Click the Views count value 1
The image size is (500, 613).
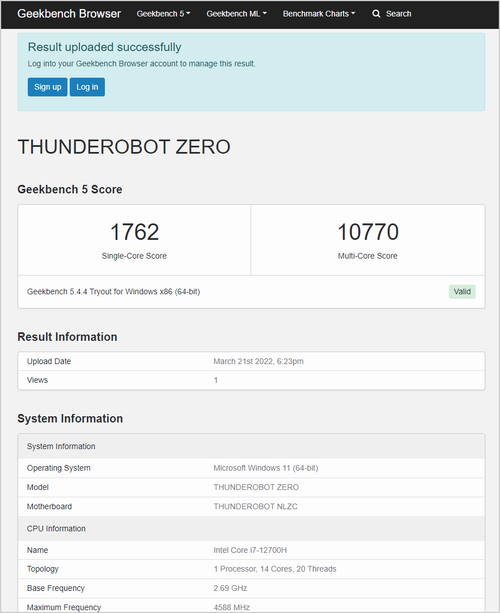pyautogui.click(x=216, y=380)
